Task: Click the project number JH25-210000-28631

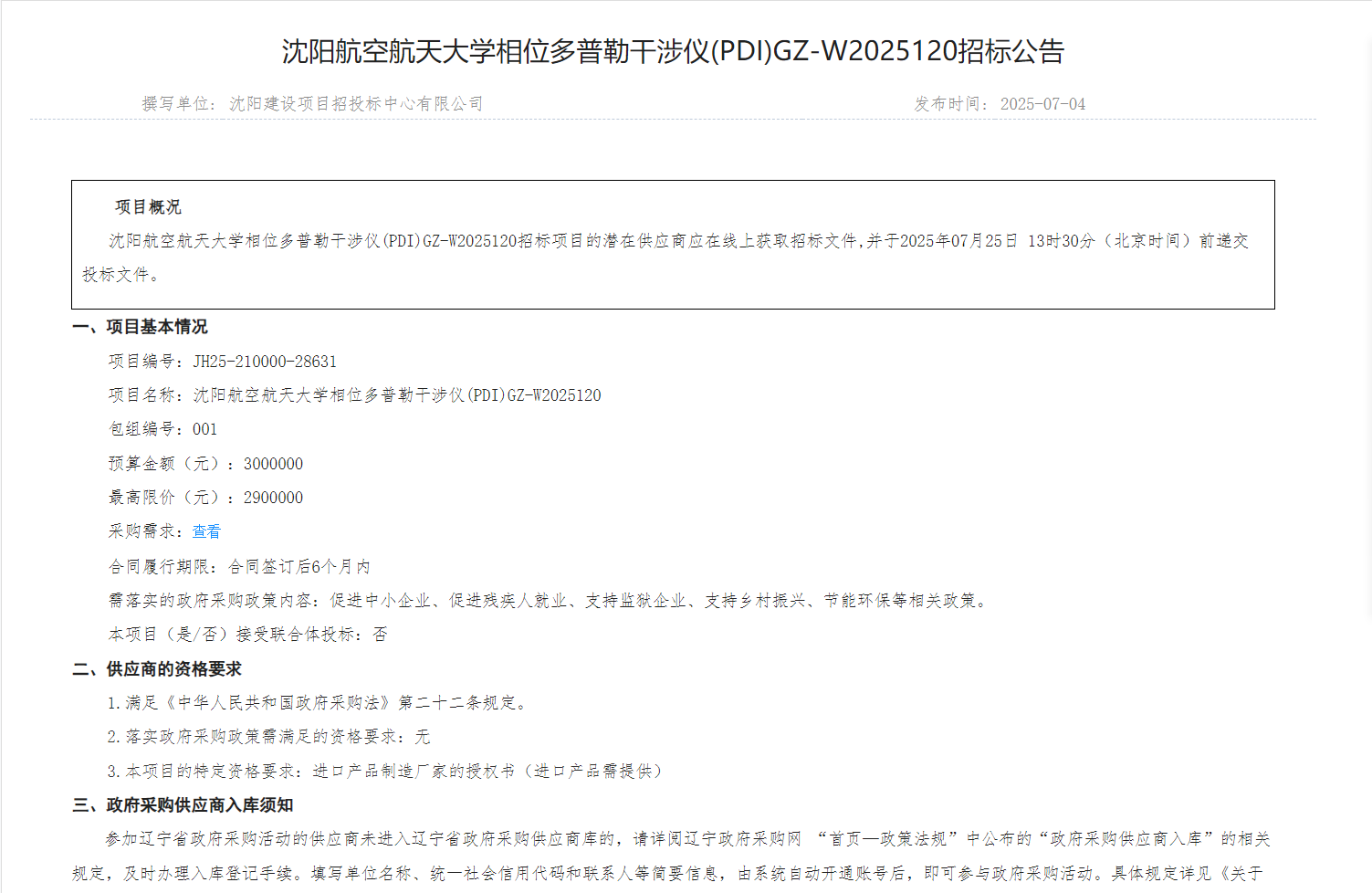Action: coord(265,362)
